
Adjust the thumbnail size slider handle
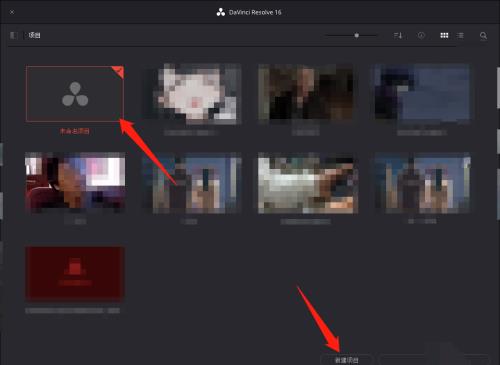pos(357,35)
